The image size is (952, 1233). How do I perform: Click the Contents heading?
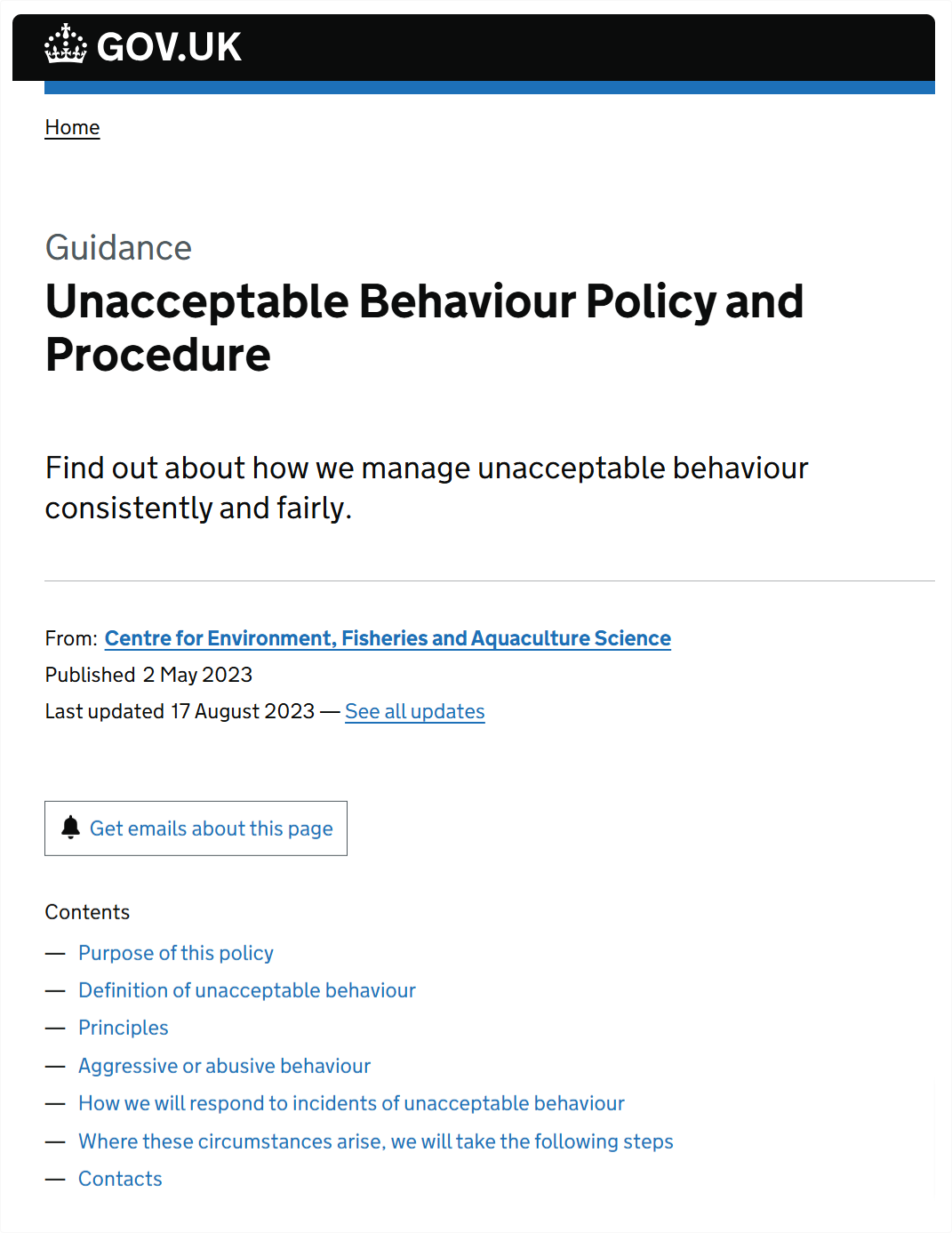[x=87, y=912]
